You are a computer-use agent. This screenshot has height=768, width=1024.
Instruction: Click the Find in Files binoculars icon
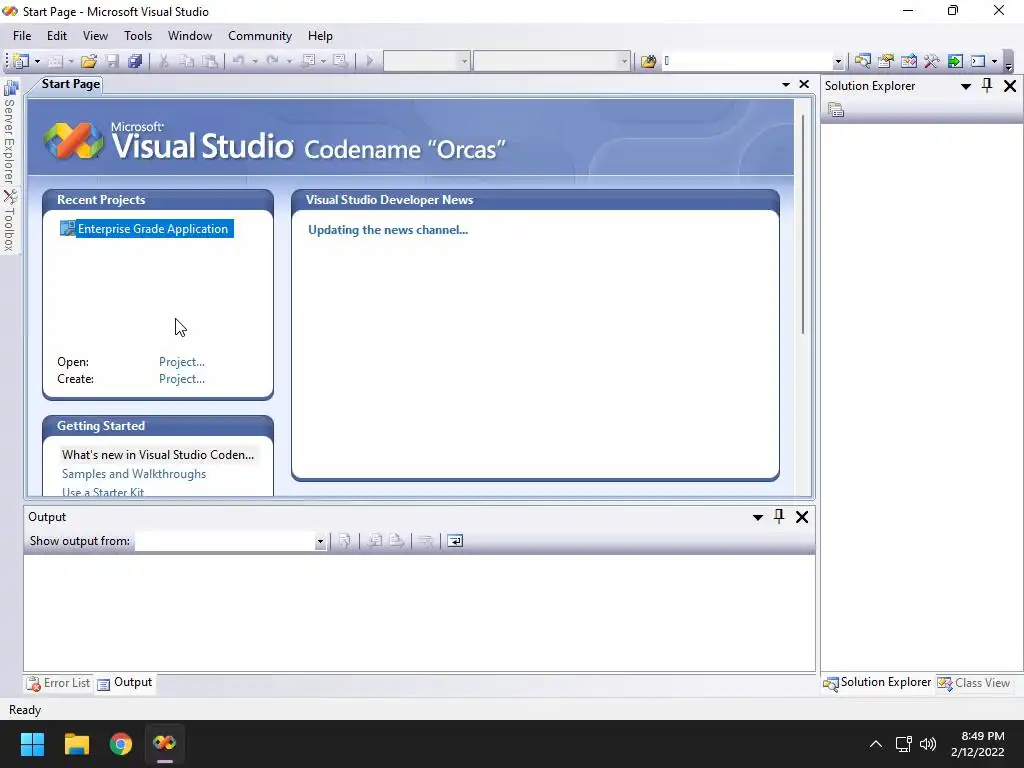(648, 61)
